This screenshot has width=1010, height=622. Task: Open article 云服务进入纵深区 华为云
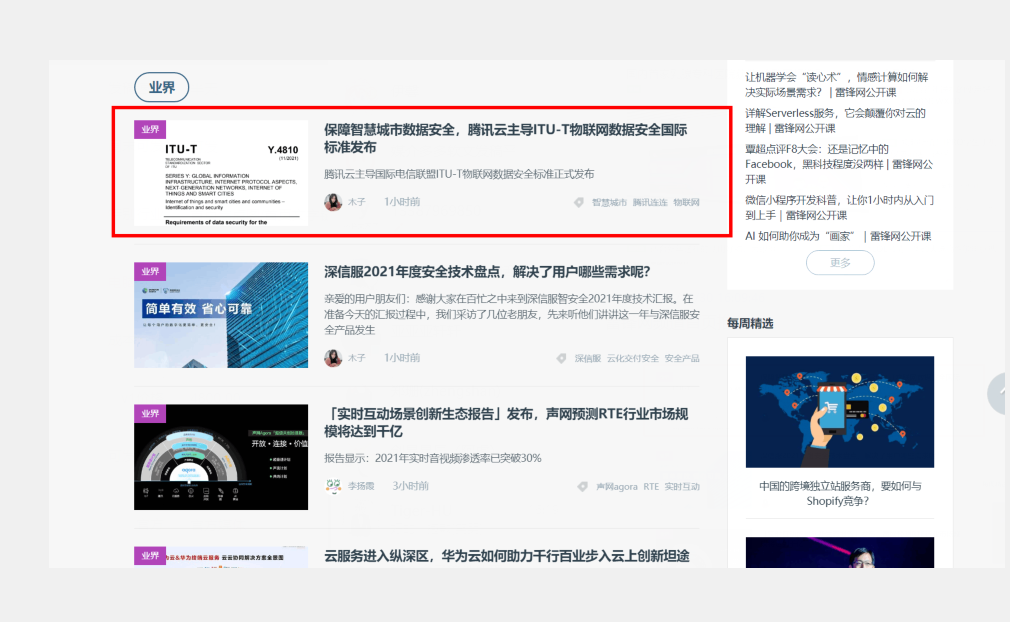click(x=506, y=556)
